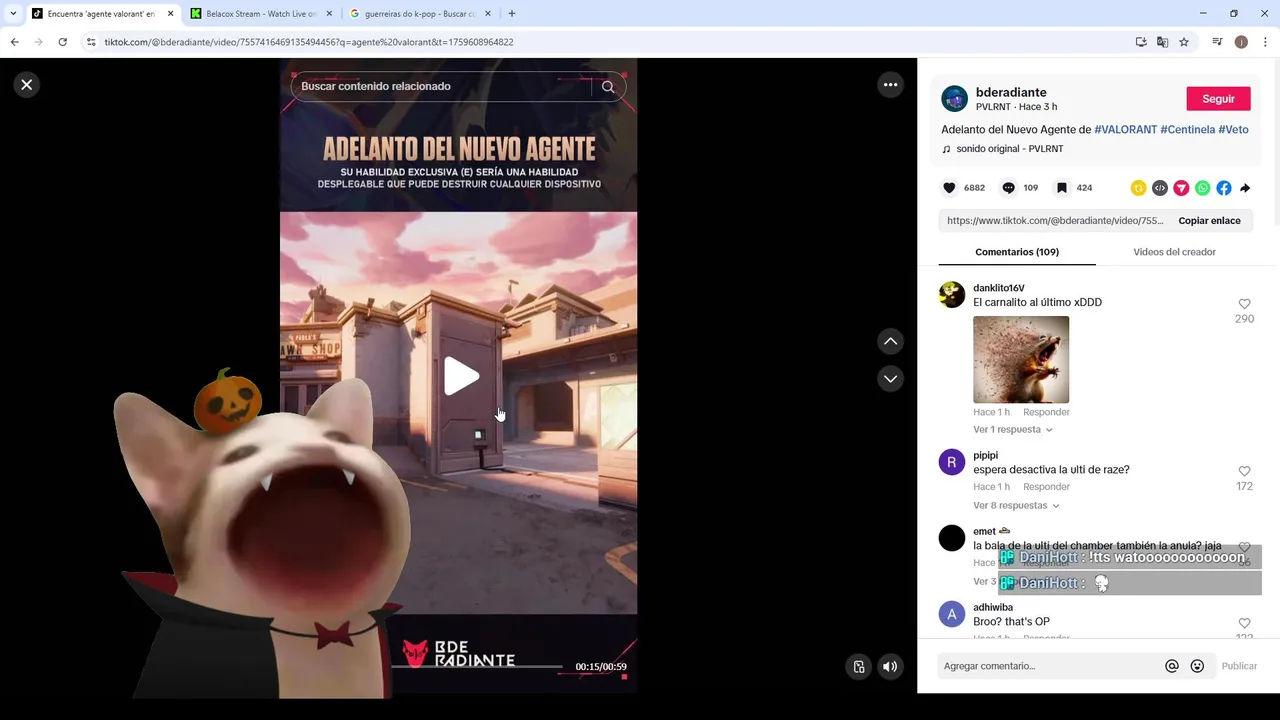Screen dimensions: 1280x720
Task: Save the video with the bookmark icon
Action: pyautogui.click(x=1061, y=188)
